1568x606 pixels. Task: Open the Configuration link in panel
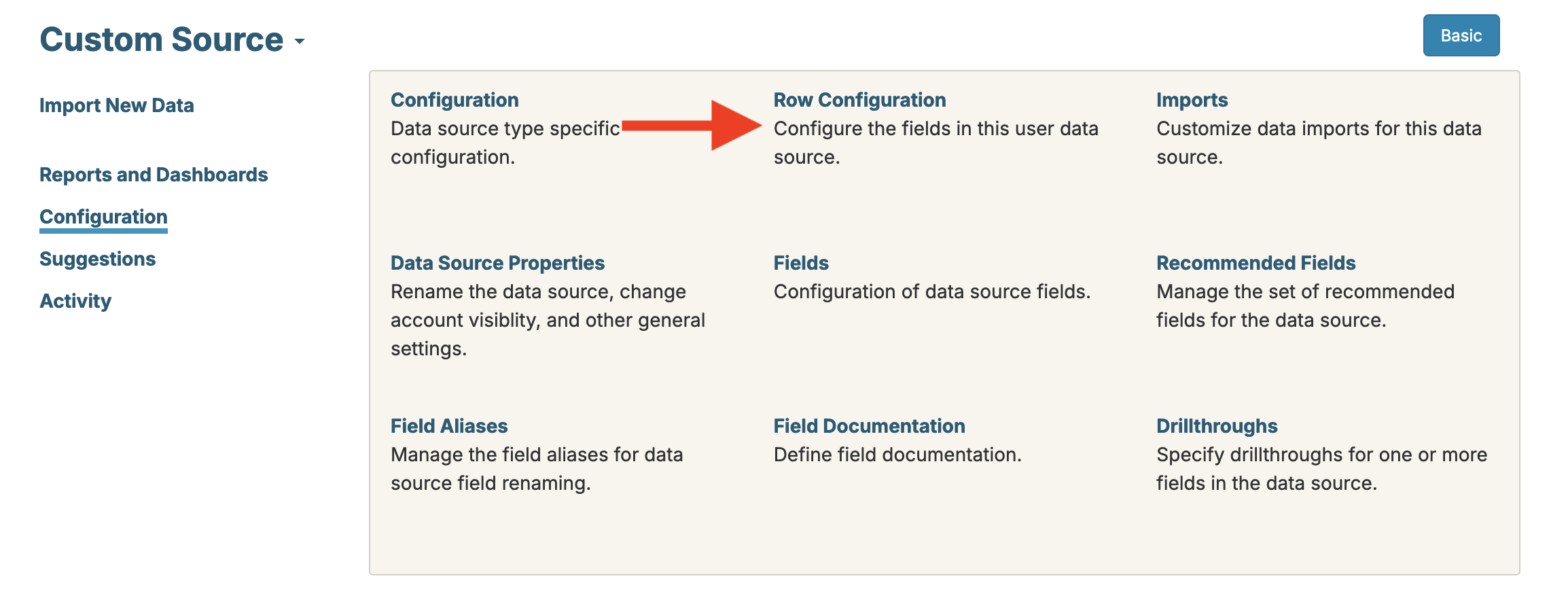tap(455, 100)
